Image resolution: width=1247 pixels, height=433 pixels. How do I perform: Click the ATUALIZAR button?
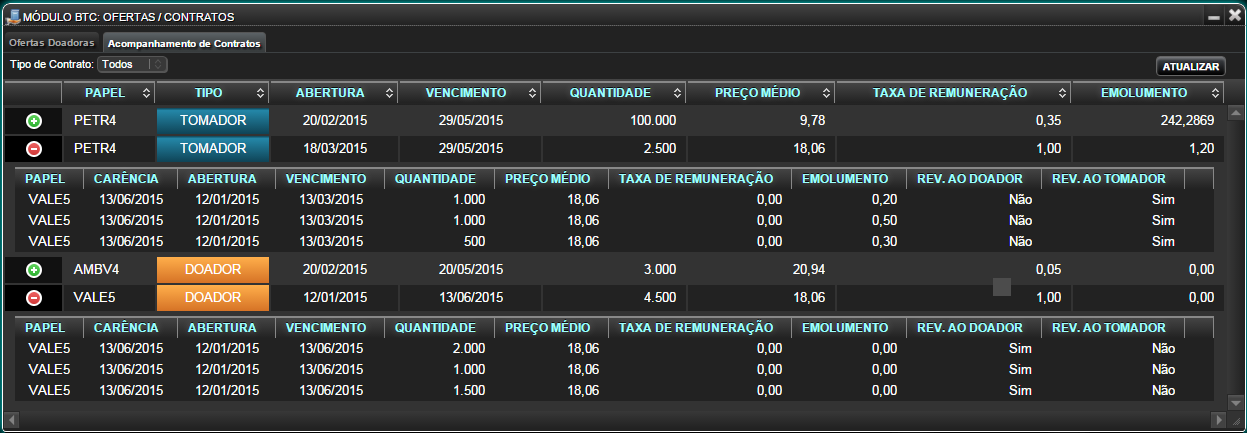[x=1190, y=67]
